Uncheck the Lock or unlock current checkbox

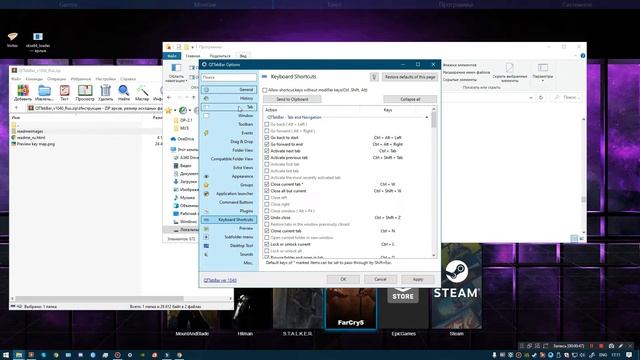(267, 244)
